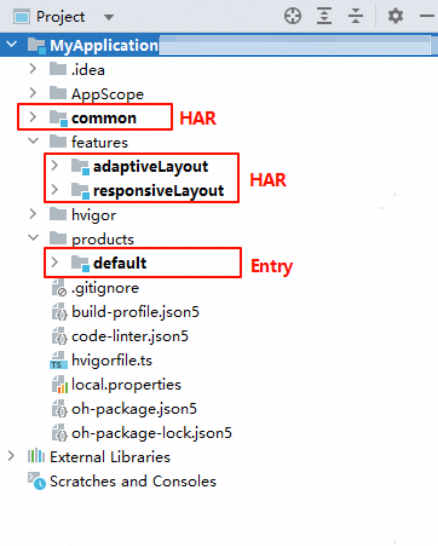Expand the responsiveLayout module chevron

(55, 190)
